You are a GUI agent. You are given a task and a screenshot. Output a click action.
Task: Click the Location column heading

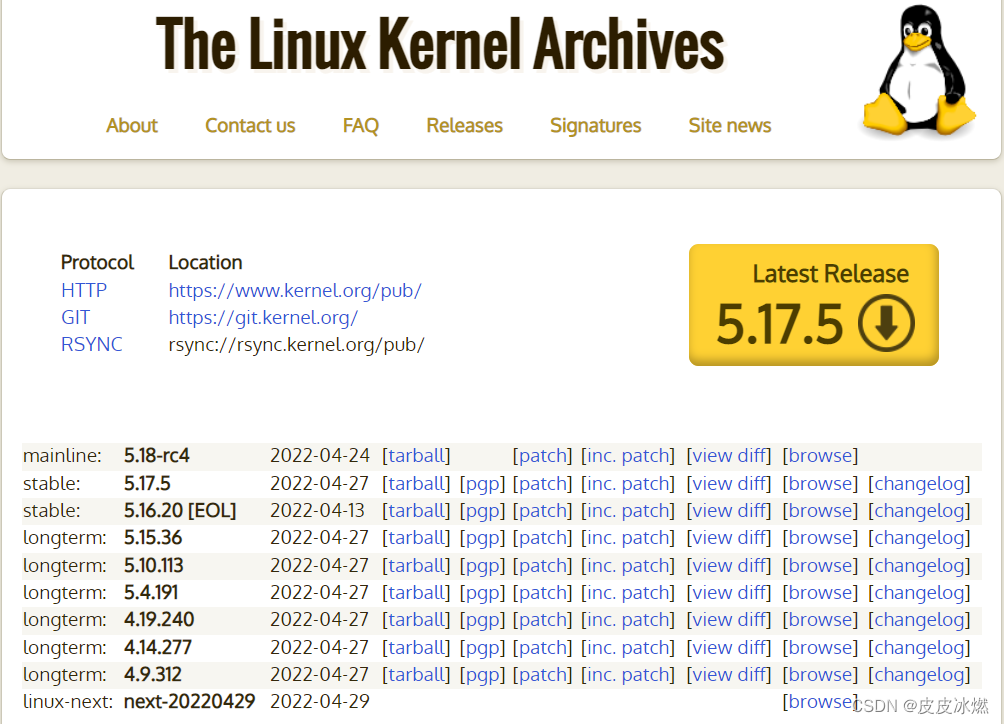pos(206,262)
